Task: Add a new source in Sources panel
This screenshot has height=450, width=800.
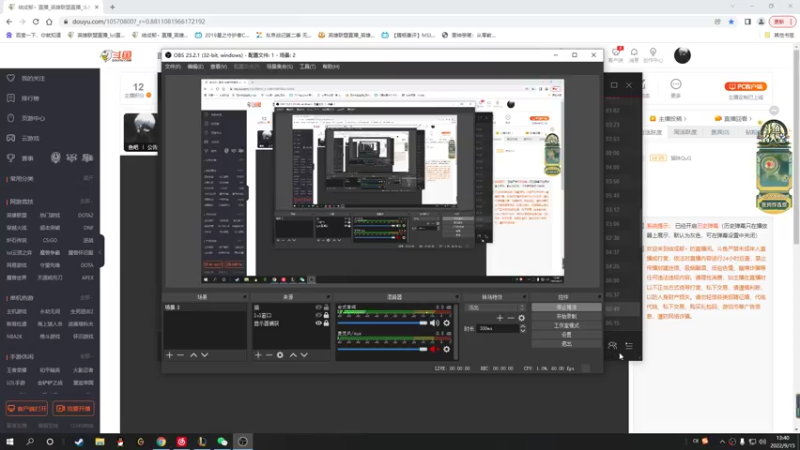Action: [x=258, y=355]
